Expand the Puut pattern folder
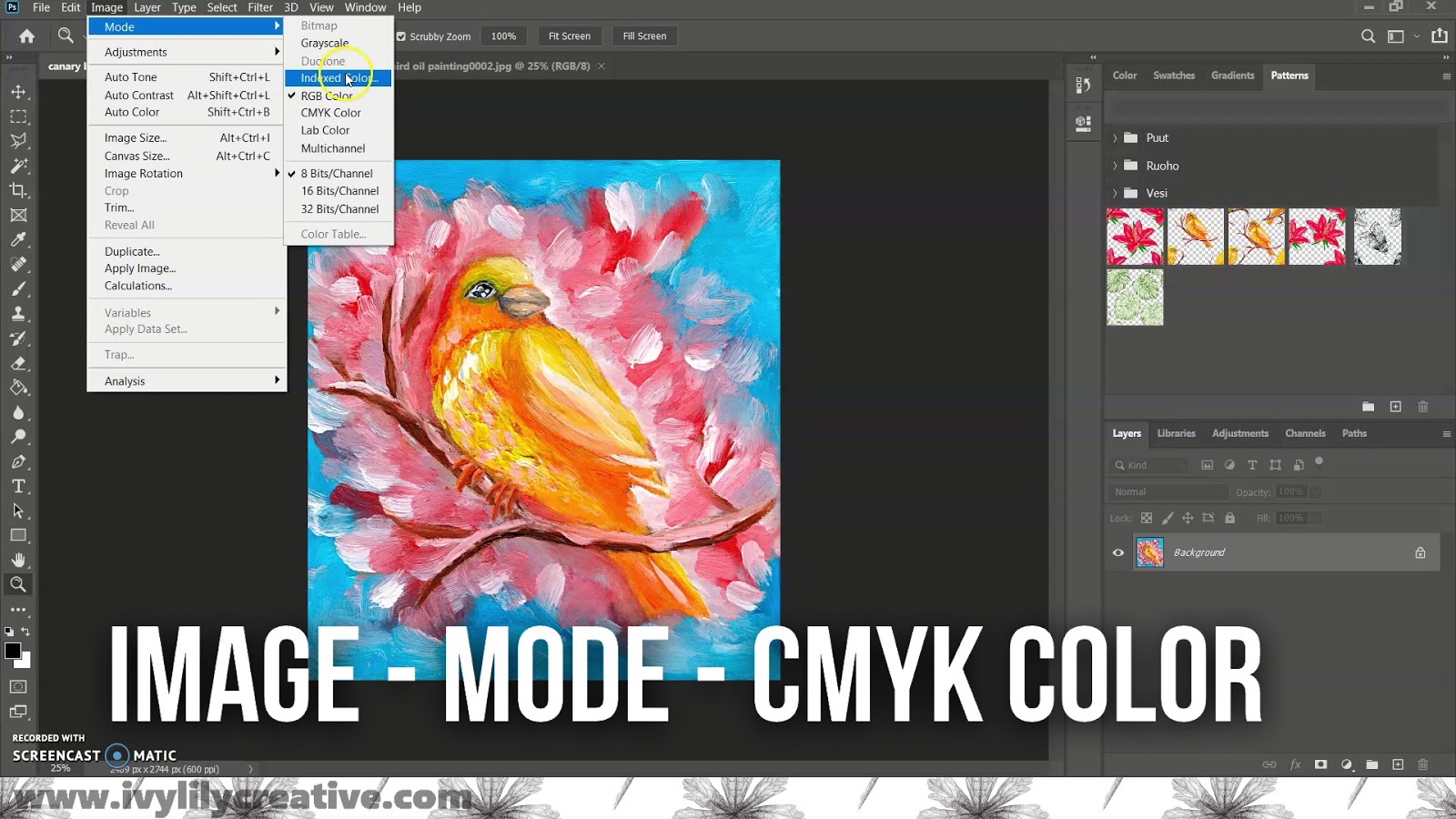The width and height of the screenshot is (1456, 819). click(x=1115, y=138)
